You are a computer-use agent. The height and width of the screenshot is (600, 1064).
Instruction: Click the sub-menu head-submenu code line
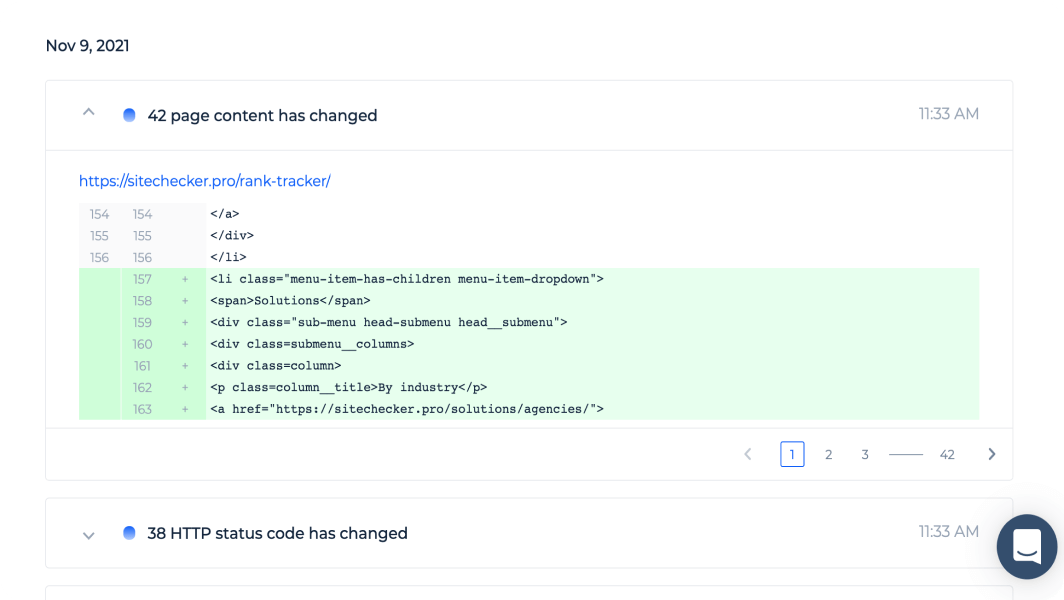[x=389, y=322]
